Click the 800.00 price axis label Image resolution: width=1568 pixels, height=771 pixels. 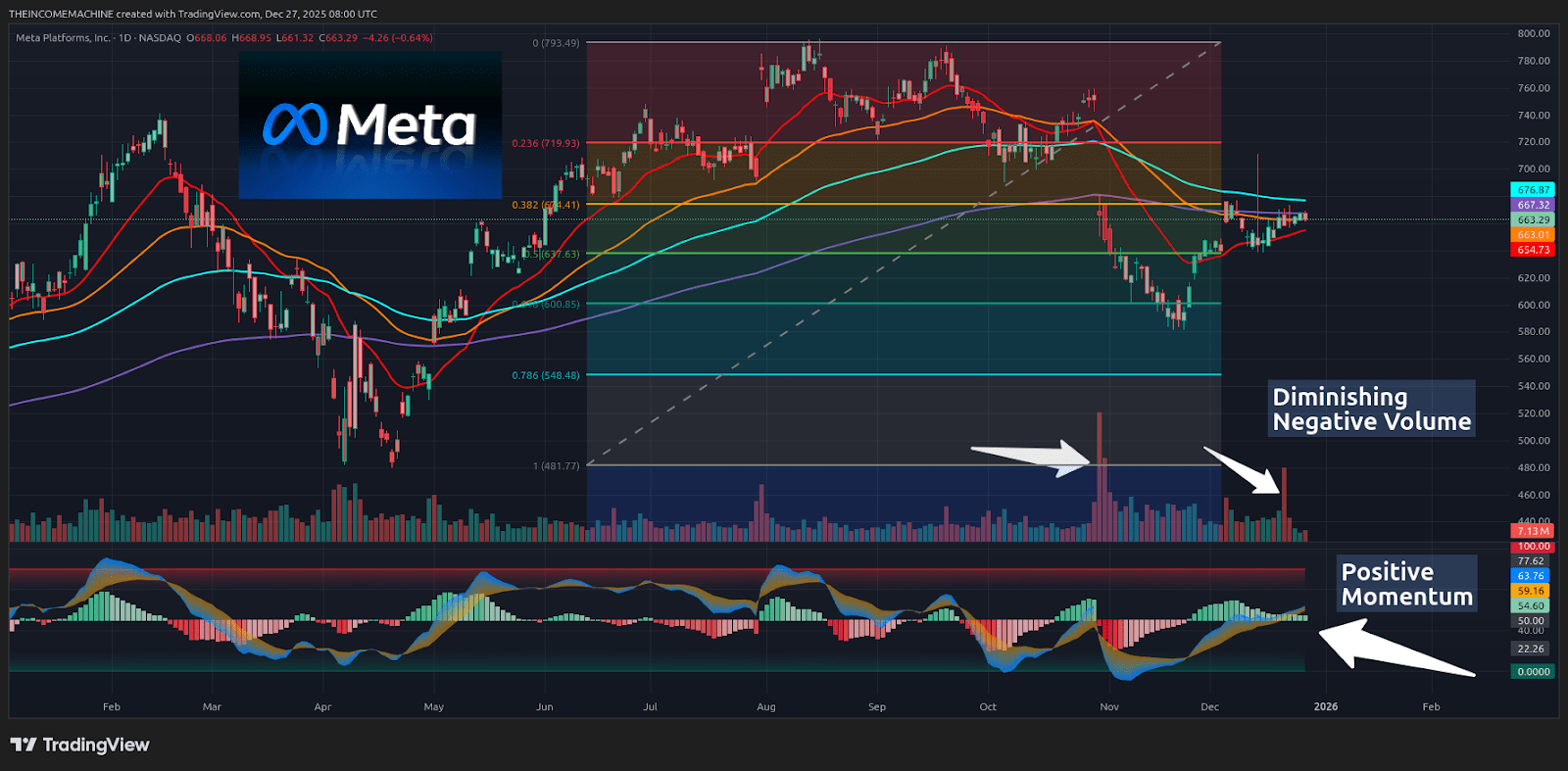click(x=1534, y=33)
